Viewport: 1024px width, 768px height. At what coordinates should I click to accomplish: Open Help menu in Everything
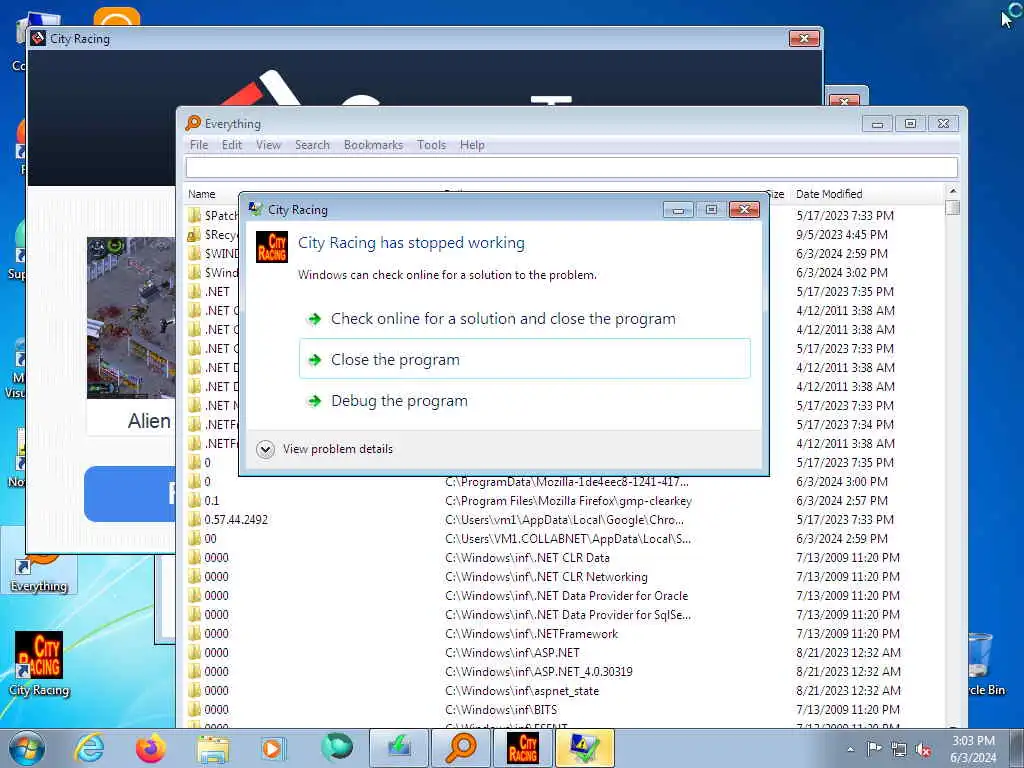[x=472, y=145]
